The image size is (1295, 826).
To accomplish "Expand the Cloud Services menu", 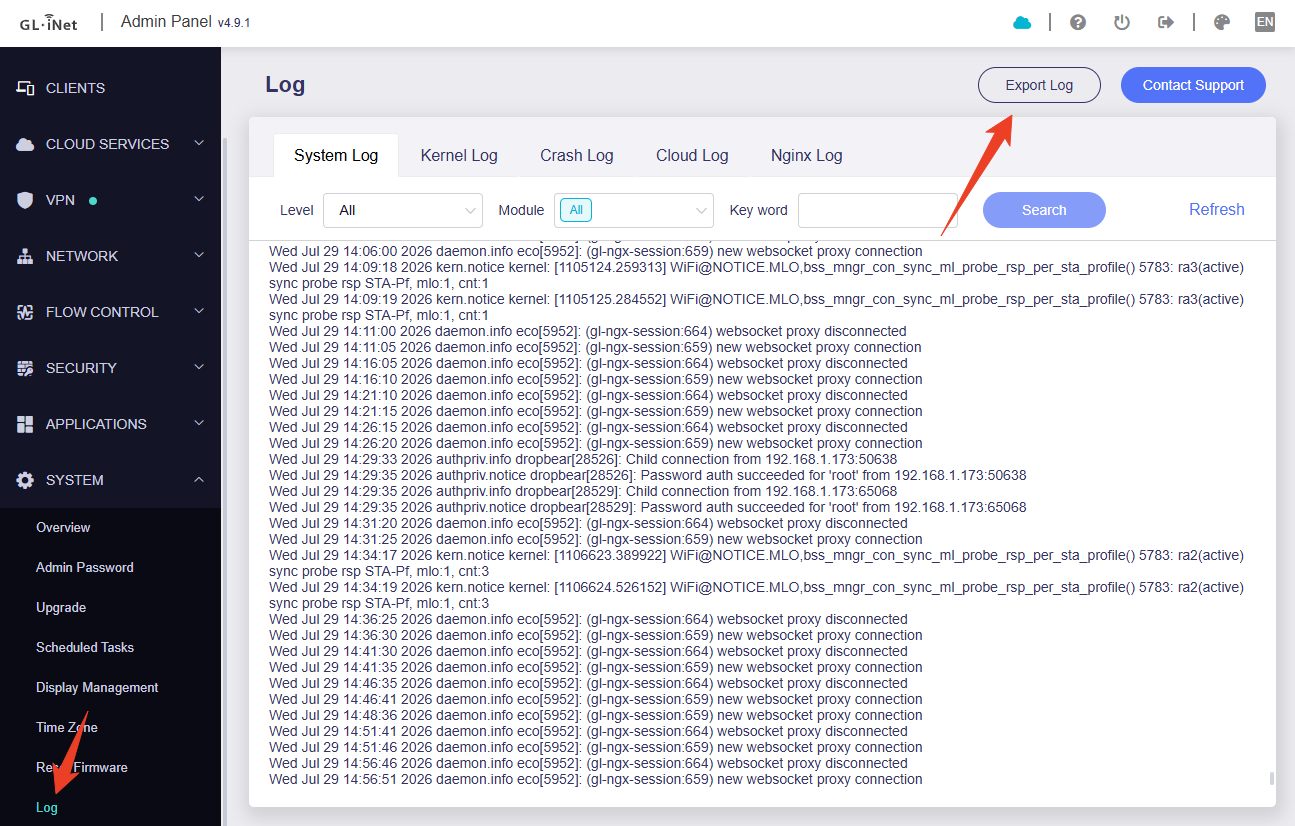I will pos(110,144).
